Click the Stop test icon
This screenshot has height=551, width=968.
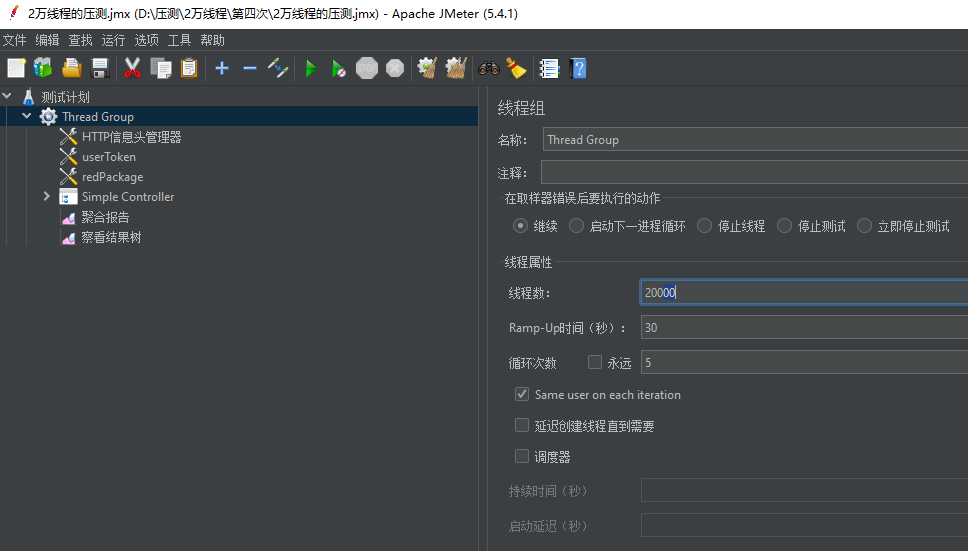tap(367, 68)
